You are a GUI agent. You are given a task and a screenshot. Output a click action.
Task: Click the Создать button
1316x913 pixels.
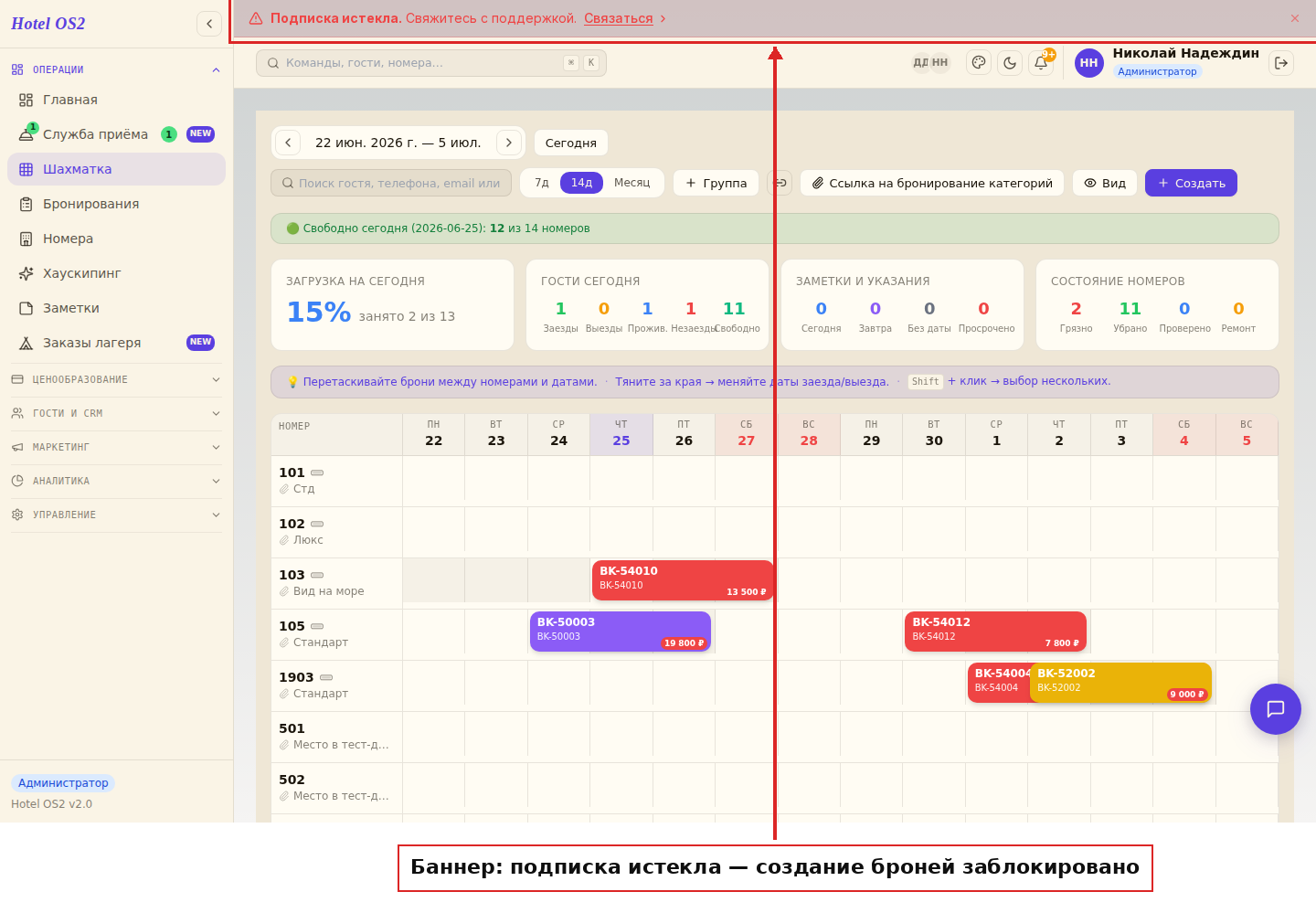click(1191, 183)
